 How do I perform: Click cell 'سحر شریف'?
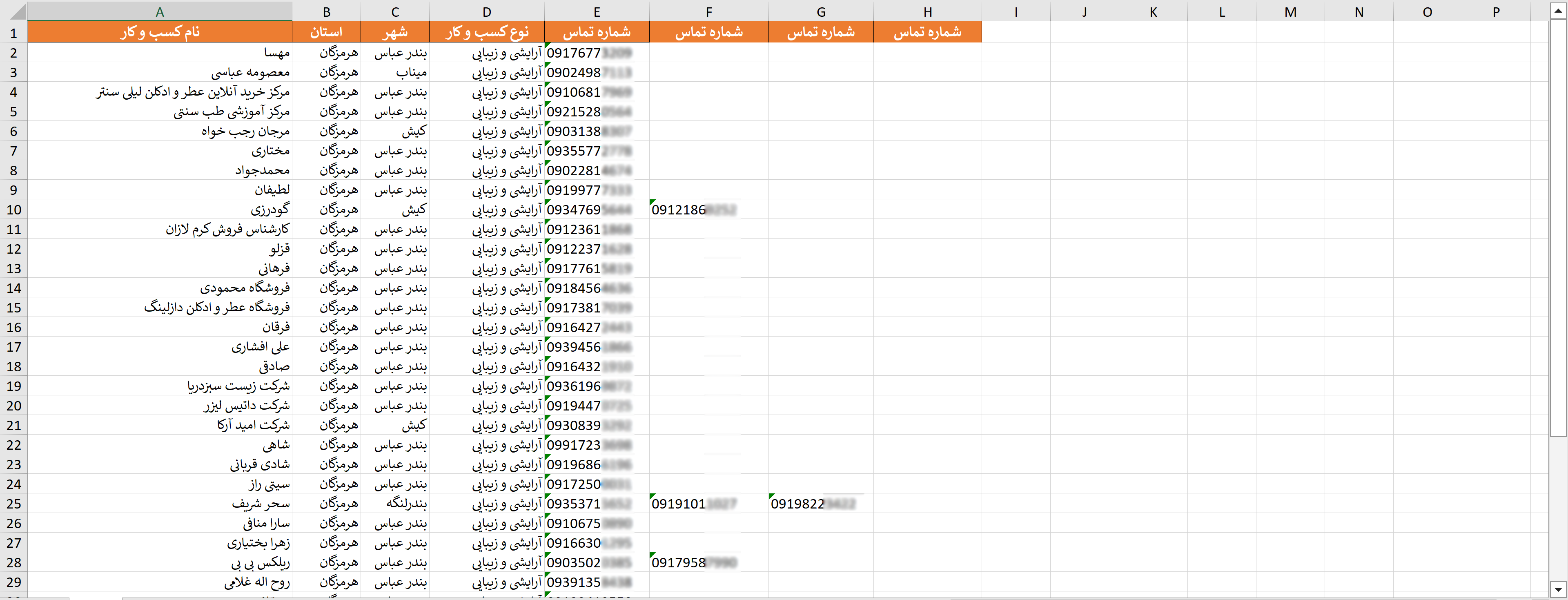tap(160, 504)
